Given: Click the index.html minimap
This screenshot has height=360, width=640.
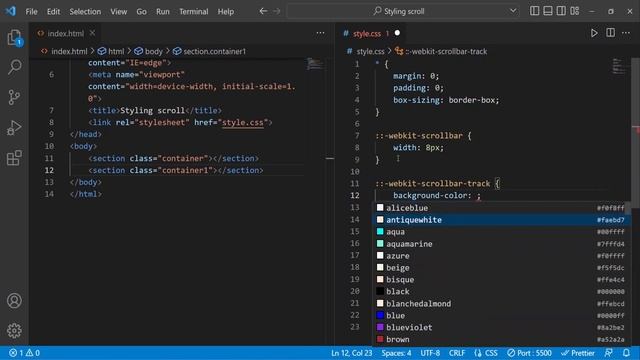Looking at the screenshot, I should point(314,64).
